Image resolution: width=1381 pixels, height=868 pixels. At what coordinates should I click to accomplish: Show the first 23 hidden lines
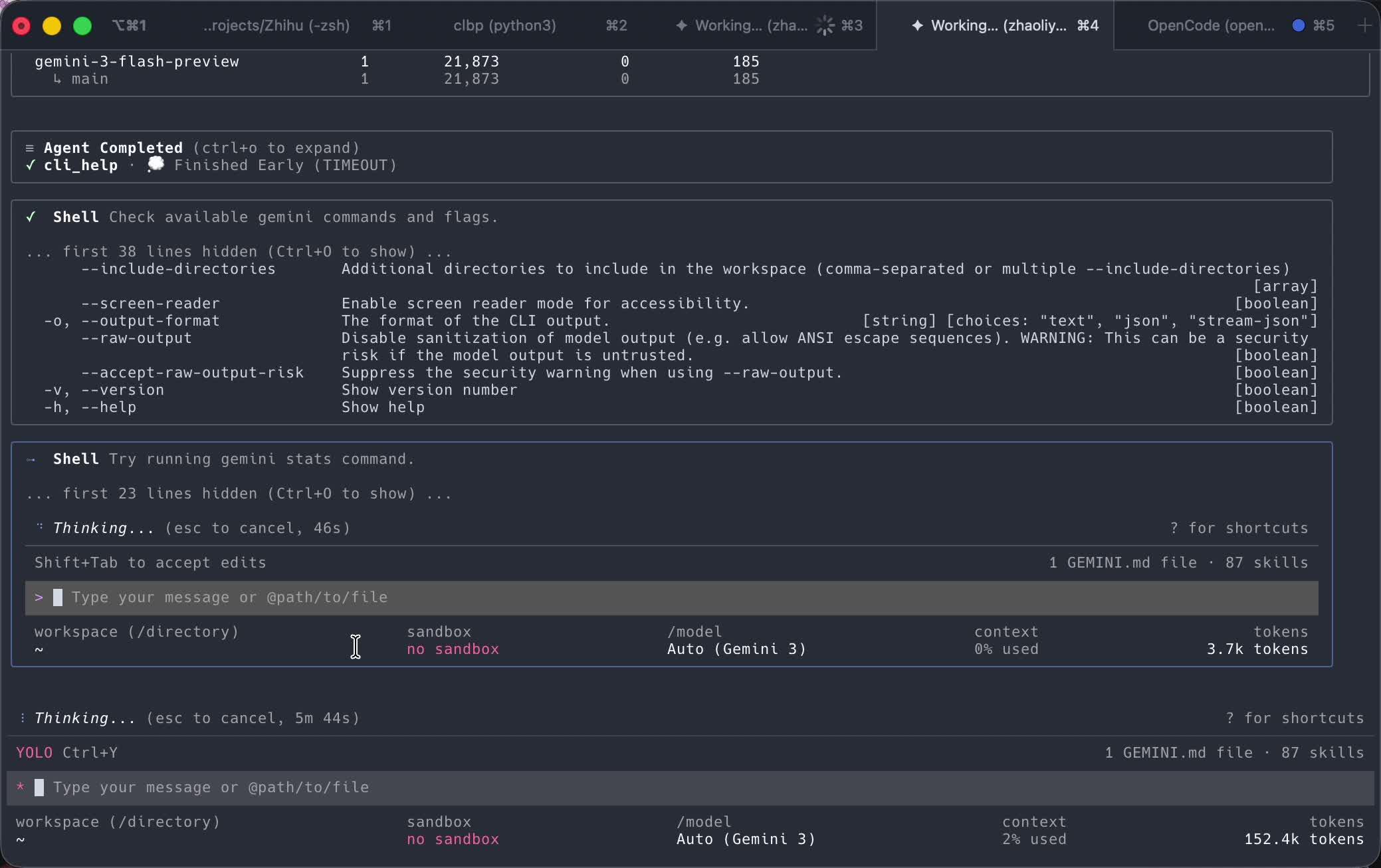click(239, 493)
